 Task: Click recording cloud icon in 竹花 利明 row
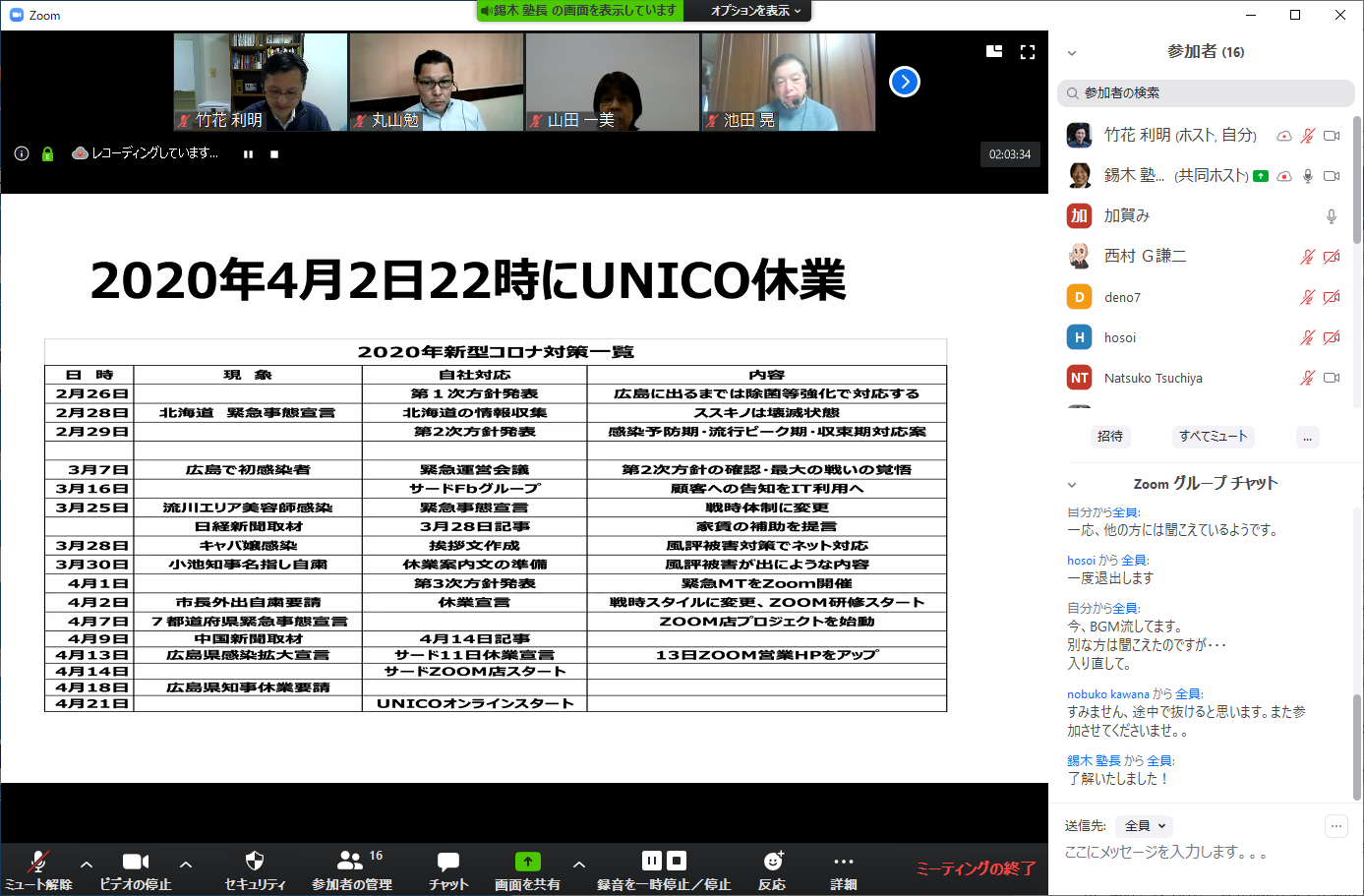tap(1283, 136)
